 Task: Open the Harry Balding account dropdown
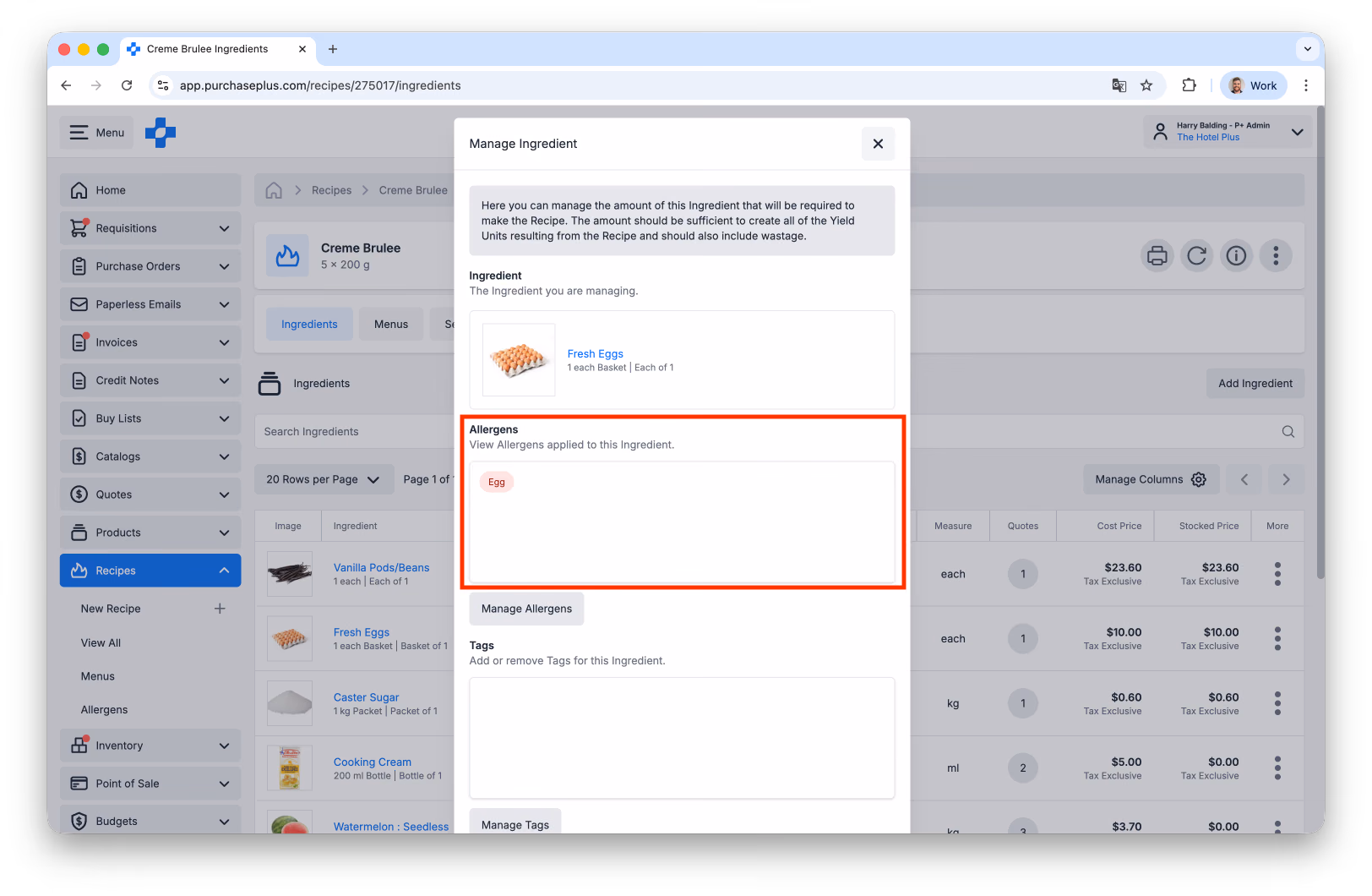[1228, 132]
